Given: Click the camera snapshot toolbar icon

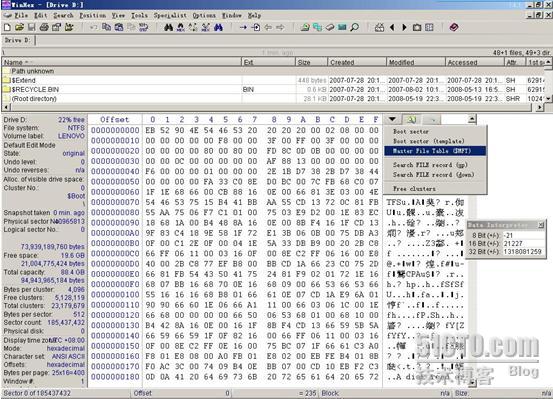Looking at the screenshot, I should [x=417, y=27].
